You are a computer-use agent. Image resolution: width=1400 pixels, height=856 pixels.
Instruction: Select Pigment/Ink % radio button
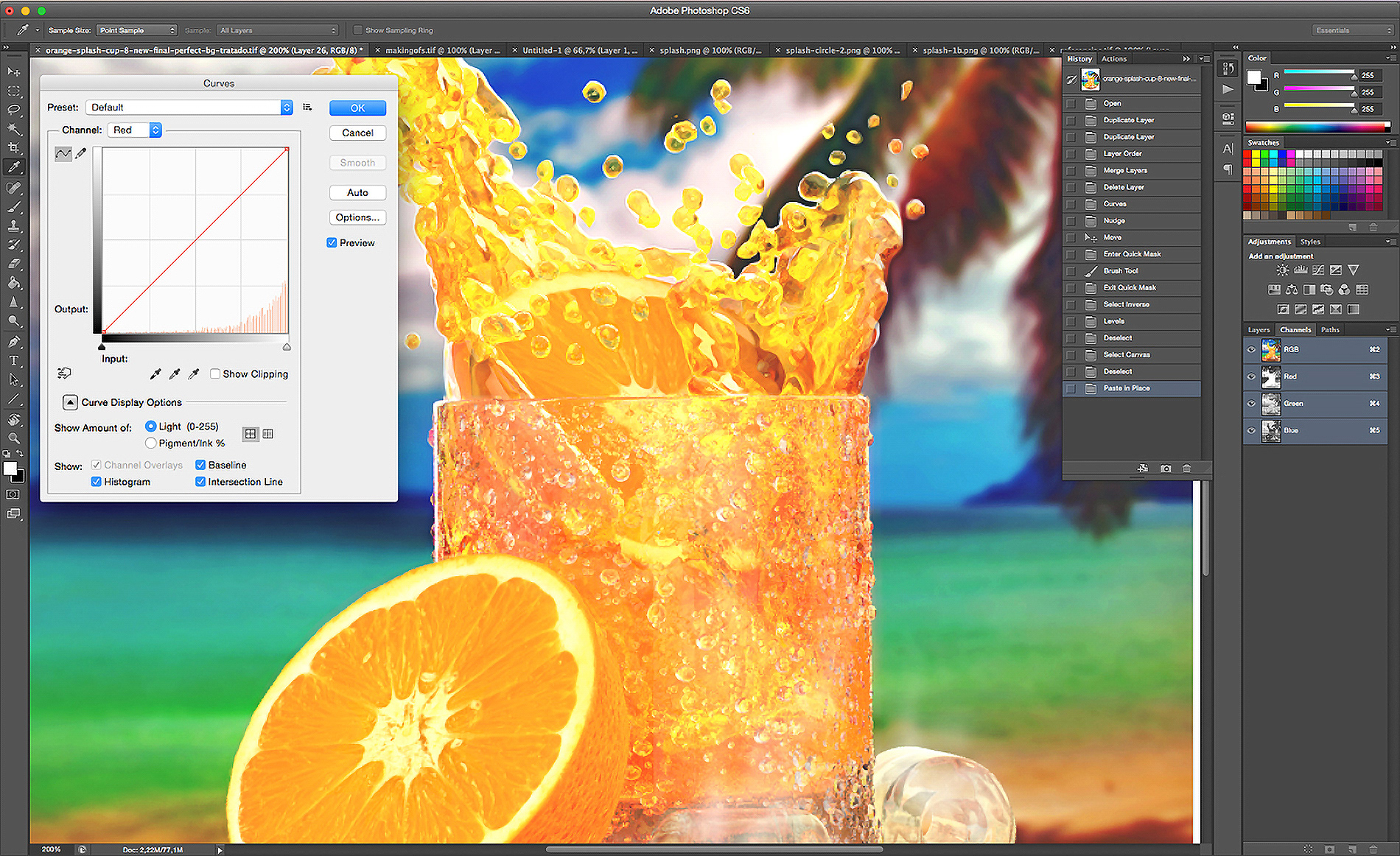(150, 443)
